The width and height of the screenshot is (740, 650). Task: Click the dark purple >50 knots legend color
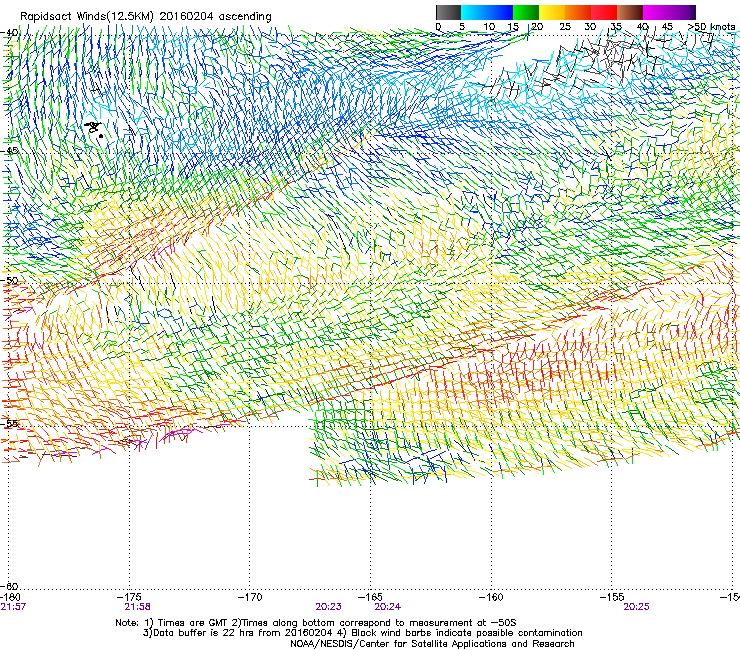693,12
